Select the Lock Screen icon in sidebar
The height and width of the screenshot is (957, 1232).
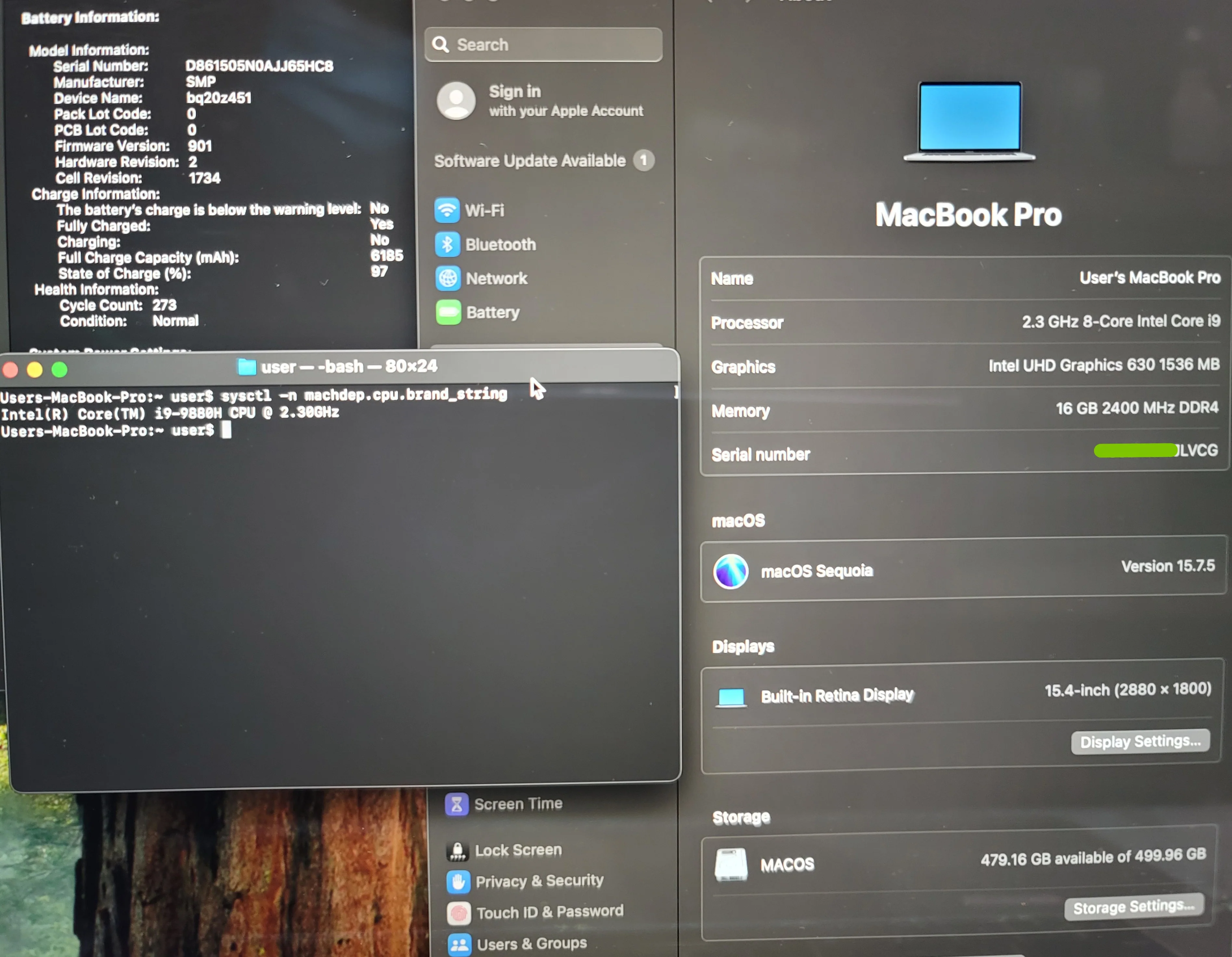click(458, 851)
